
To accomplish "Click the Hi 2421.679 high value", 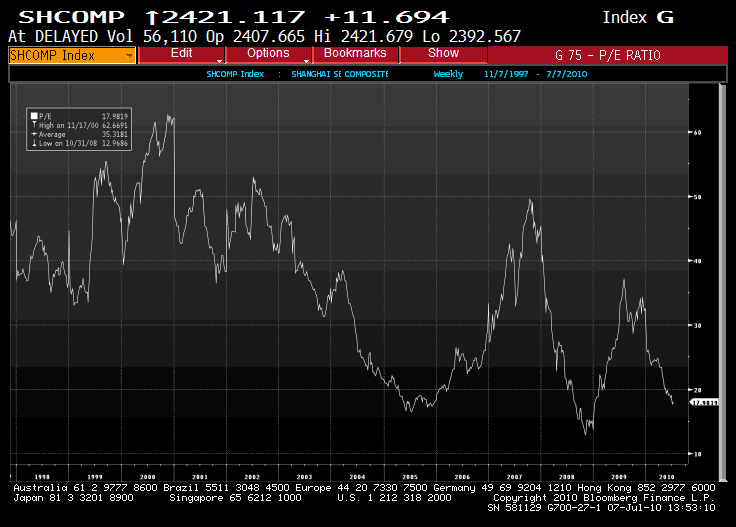I will pos(364,36).
